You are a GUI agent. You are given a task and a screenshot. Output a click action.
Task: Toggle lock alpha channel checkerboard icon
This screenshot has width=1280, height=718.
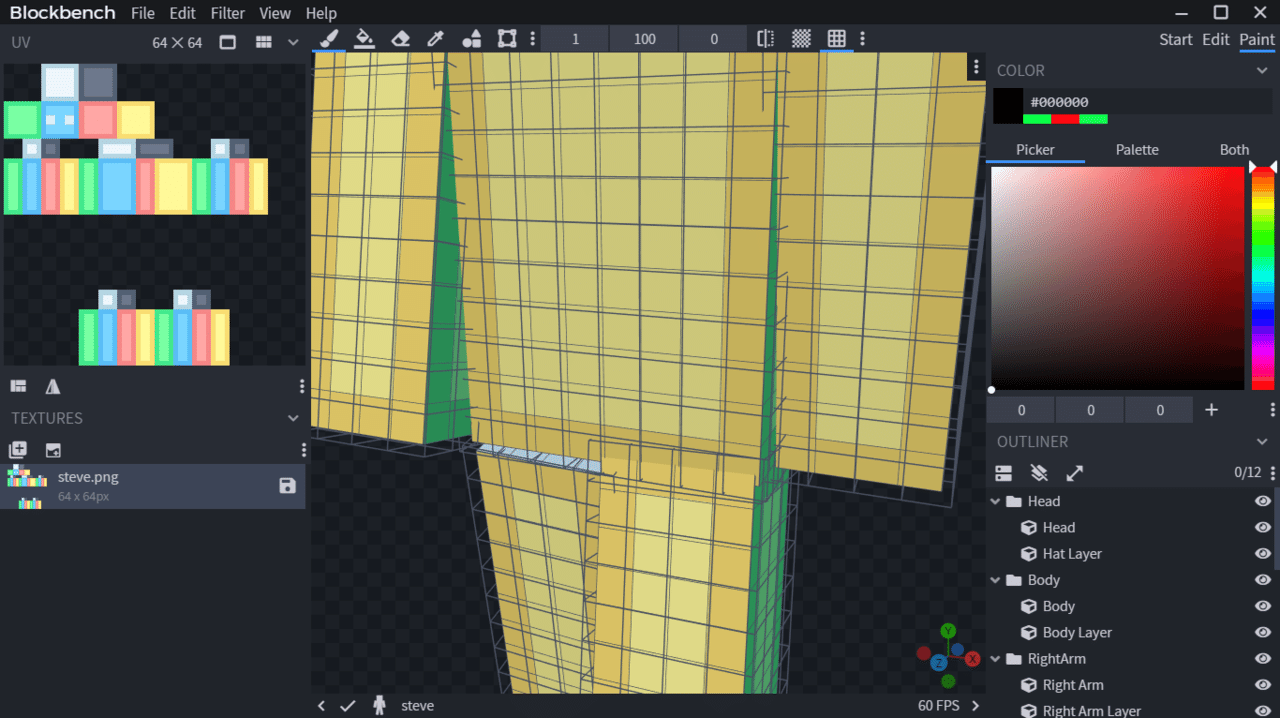pos(801,39)
